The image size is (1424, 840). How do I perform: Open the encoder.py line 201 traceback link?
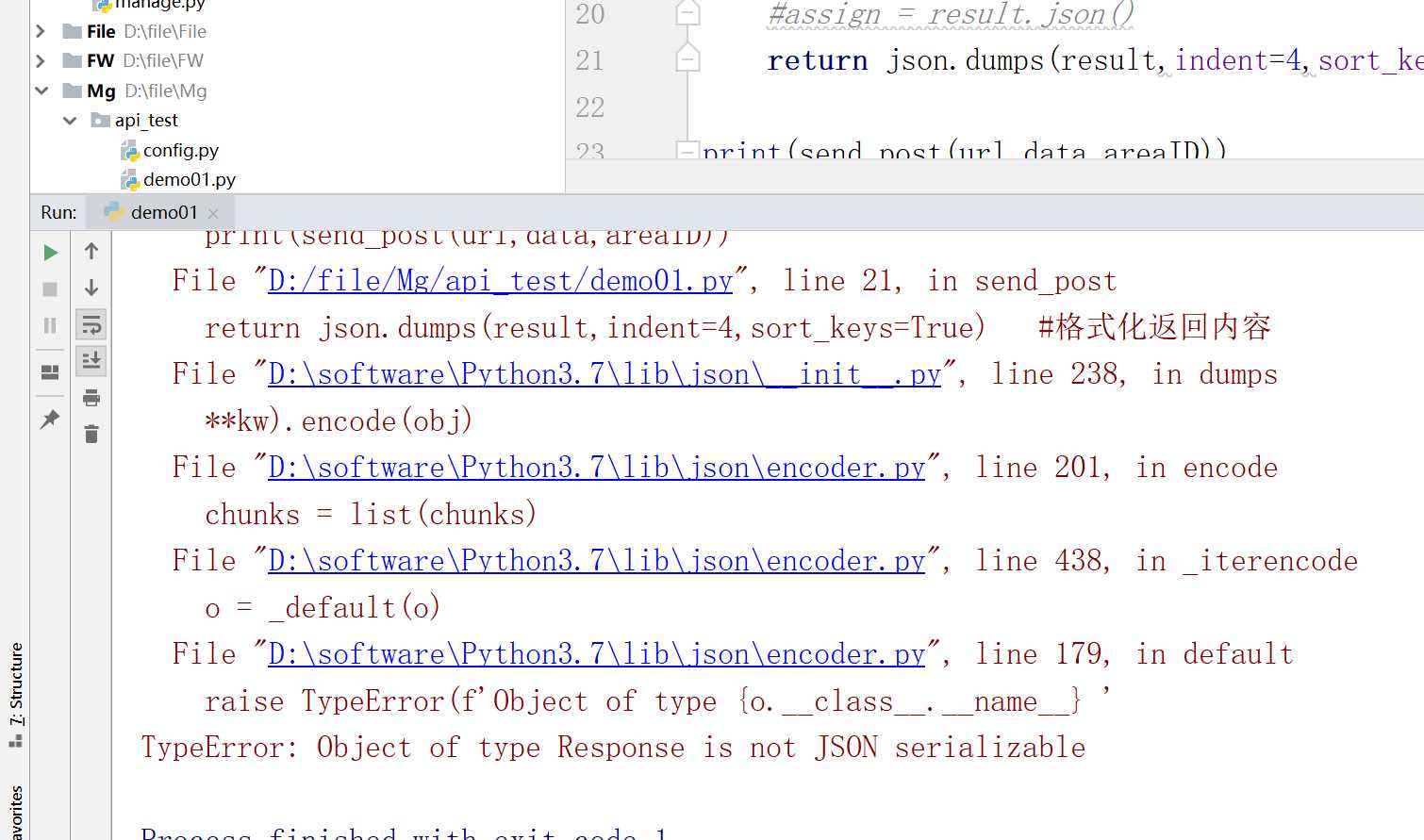click(x=597, y=468)
